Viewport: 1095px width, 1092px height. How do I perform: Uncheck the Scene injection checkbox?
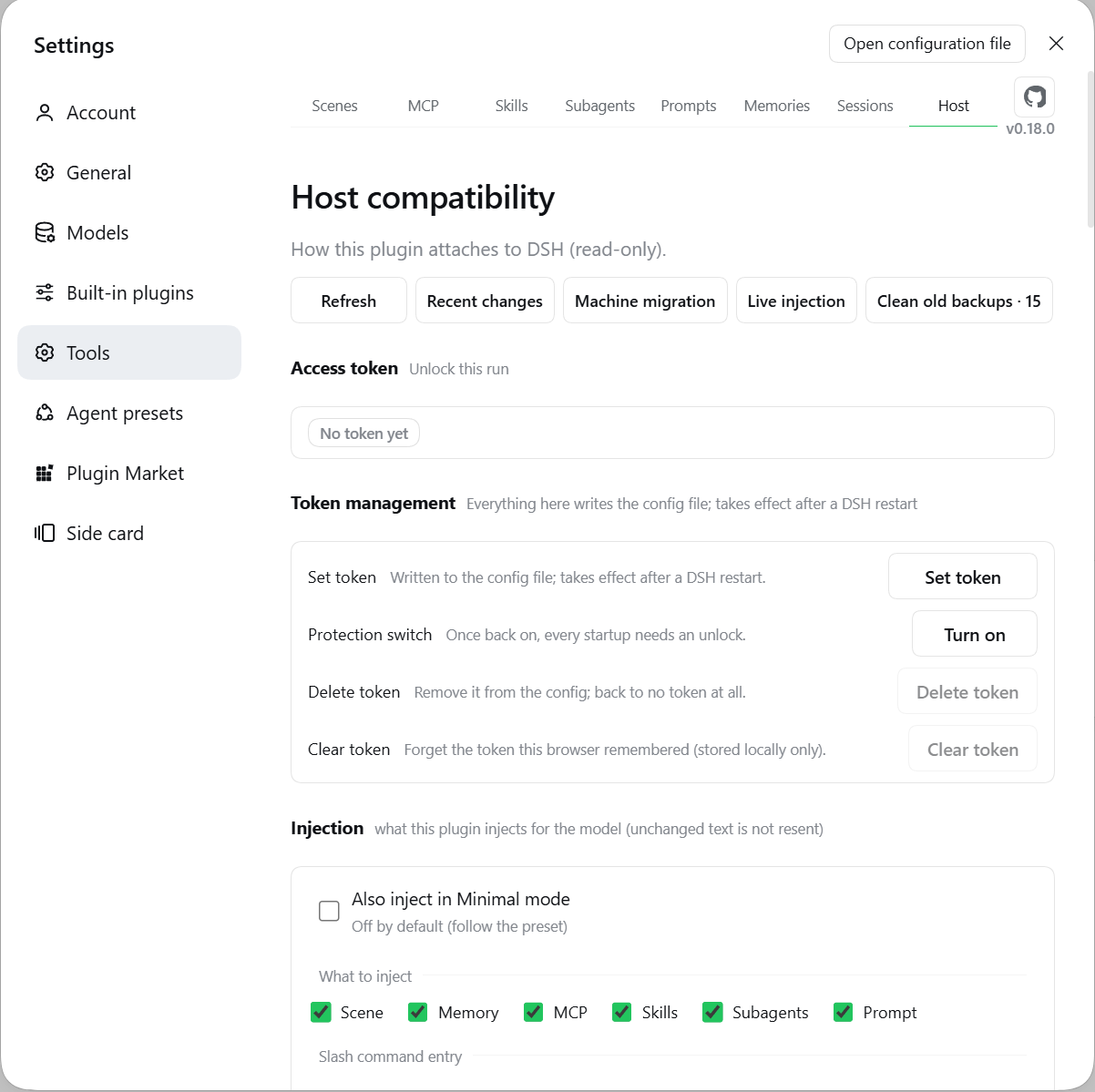point(321,1013)
